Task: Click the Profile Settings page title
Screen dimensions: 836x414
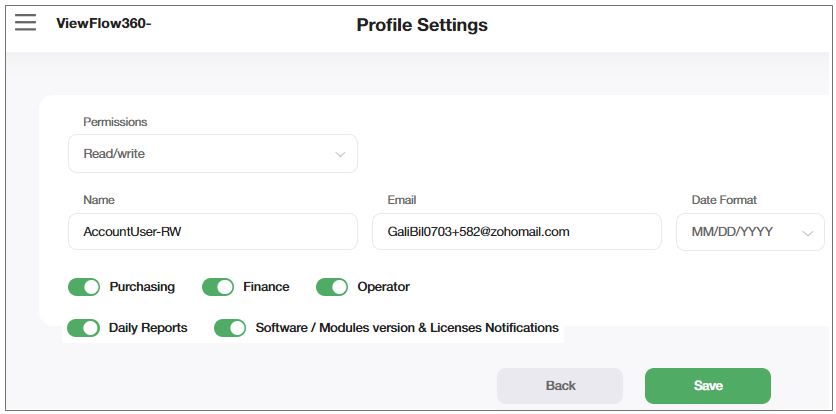Action: 422,25
